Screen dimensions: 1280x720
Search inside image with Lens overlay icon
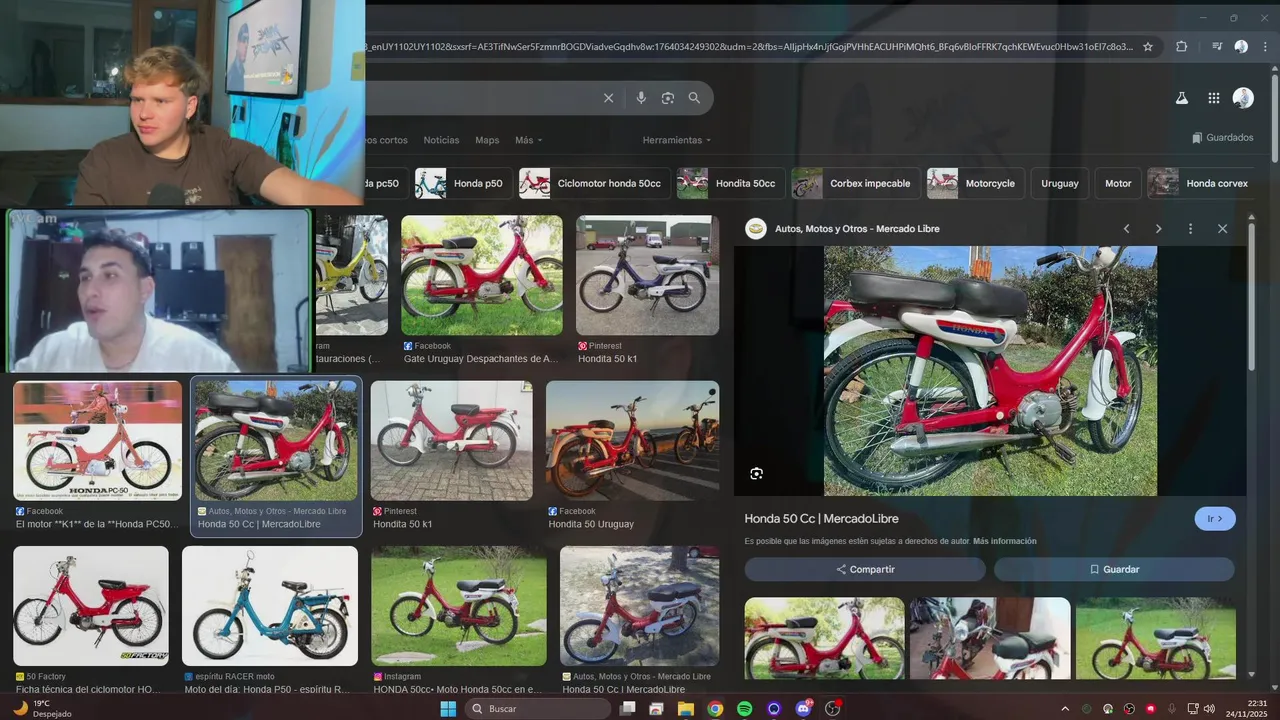(x=756, y=473)
